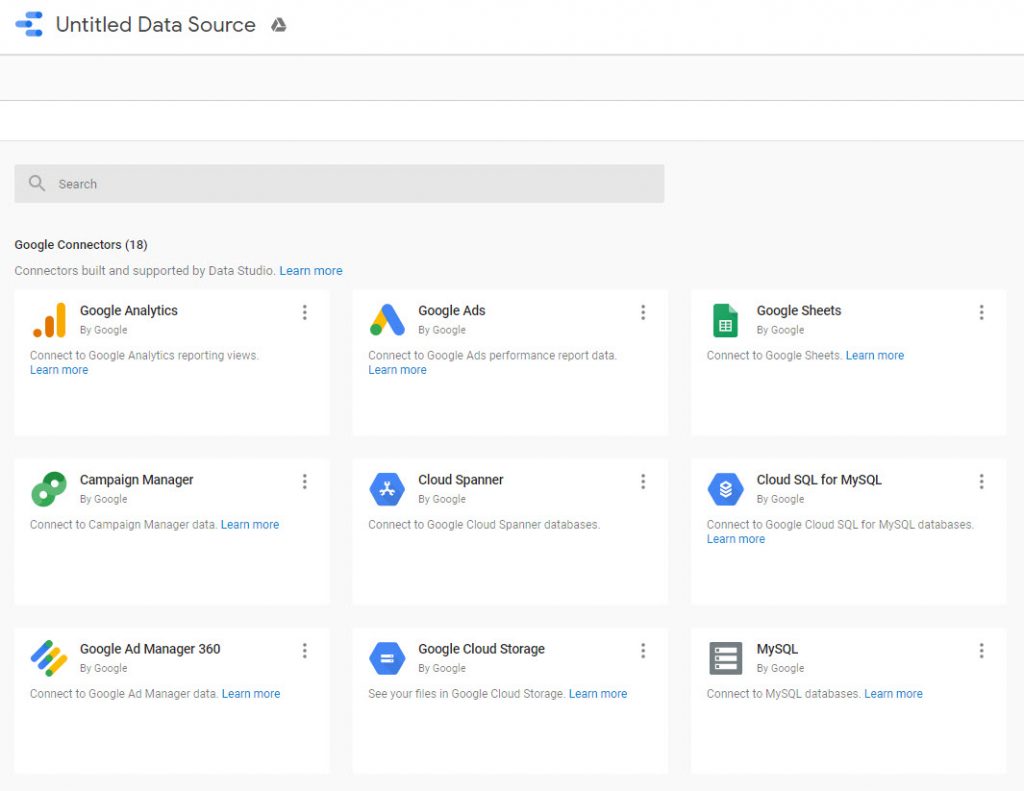
Task: Open the Google Analytics card overflow menu
Action: [x=305, y=312]
